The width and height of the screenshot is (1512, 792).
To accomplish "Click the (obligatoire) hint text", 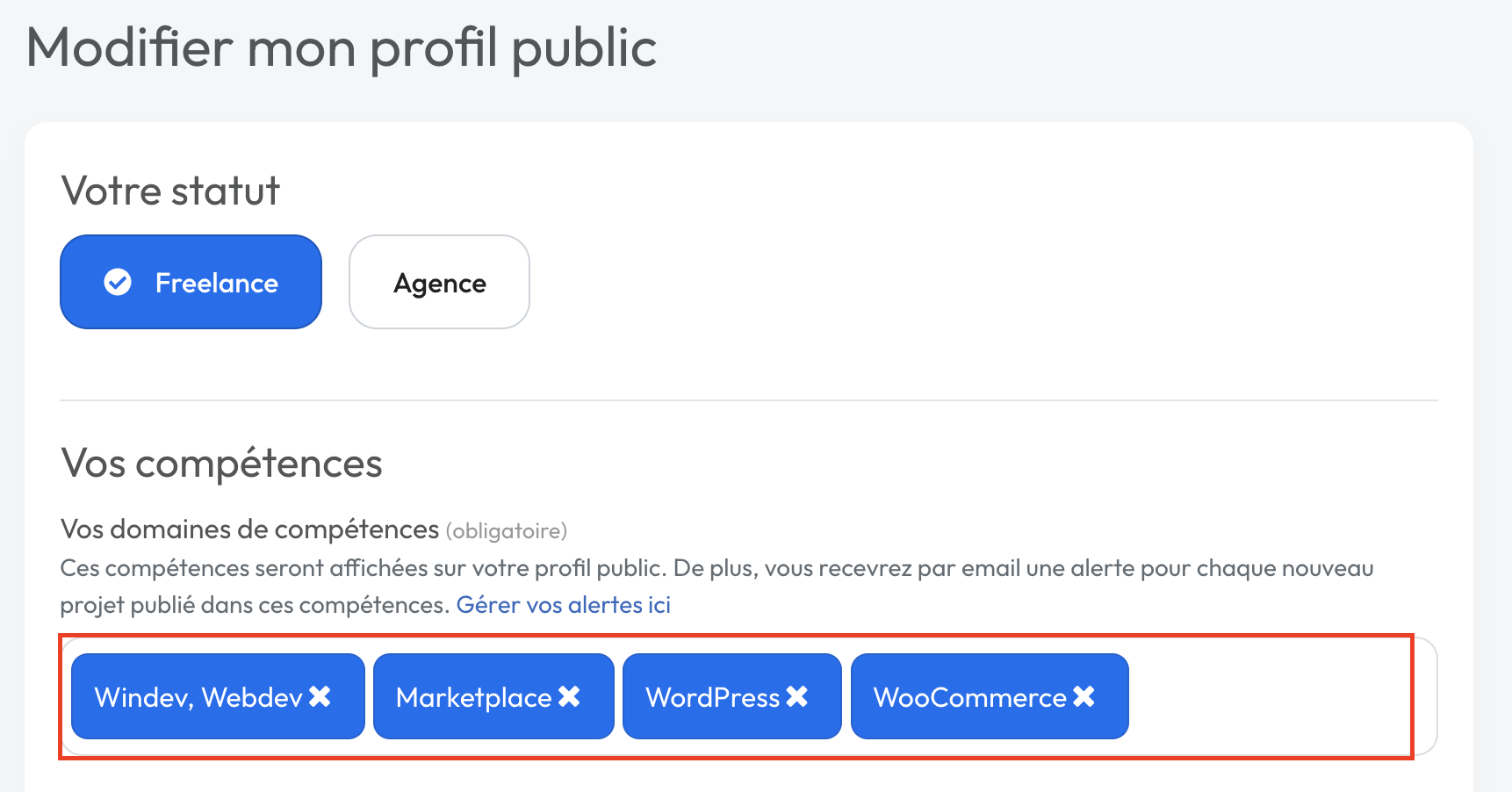I will (507, 531).
